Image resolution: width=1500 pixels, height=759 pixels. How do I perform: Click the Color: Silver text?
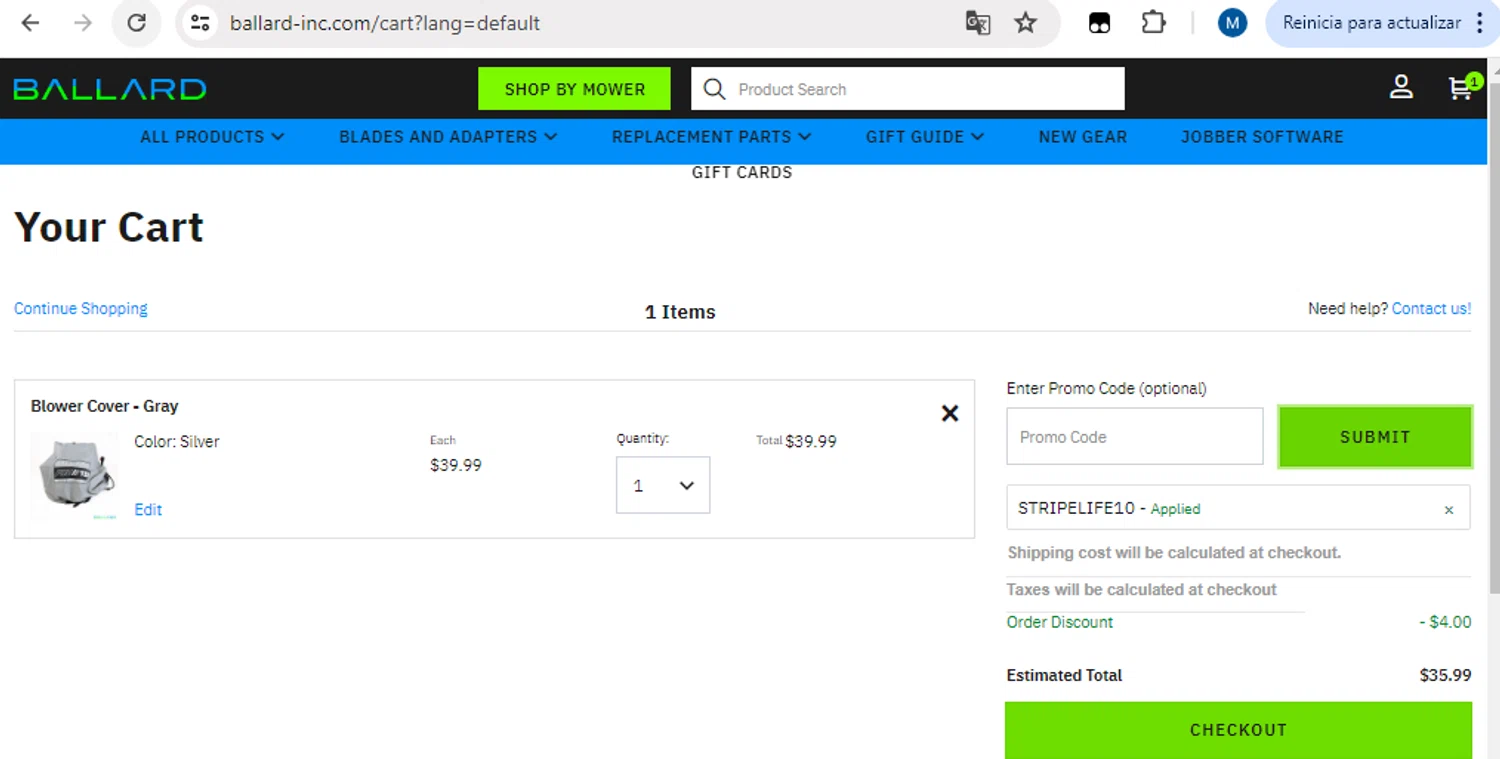177,441
